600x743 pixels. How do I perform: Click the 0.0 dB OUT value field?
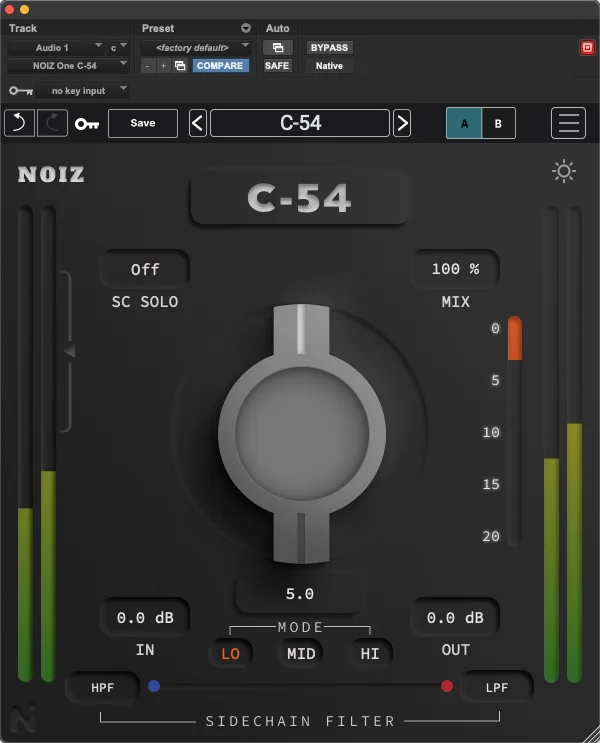point(455,617)
